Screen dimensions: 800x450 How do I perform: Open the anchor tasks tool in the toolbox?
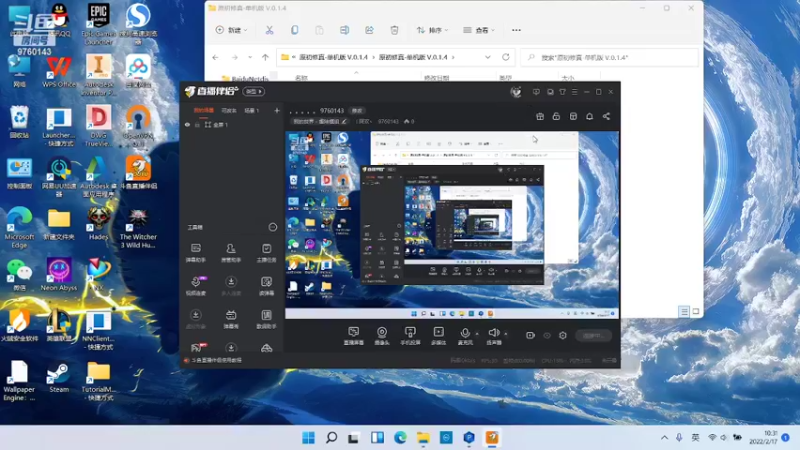(x=266, y=253)
